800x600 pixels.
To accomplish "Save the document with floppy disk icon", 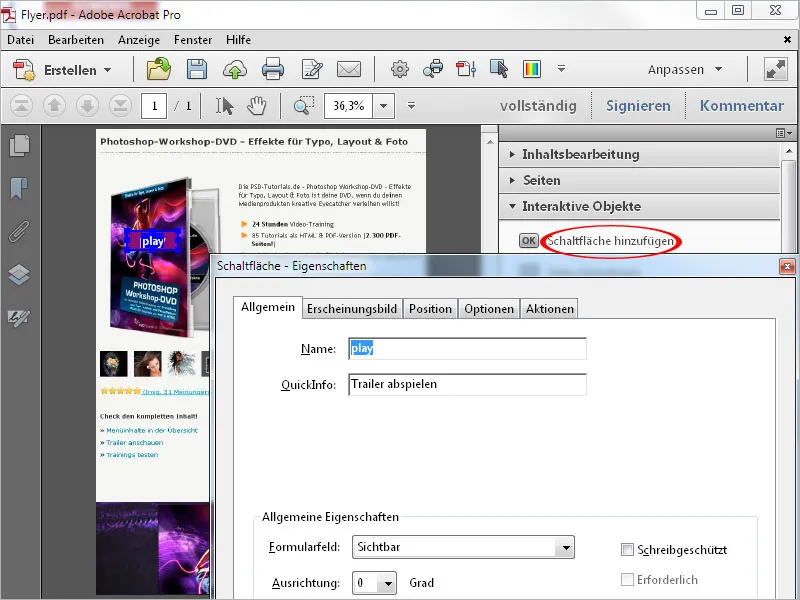I will [196, 69].
